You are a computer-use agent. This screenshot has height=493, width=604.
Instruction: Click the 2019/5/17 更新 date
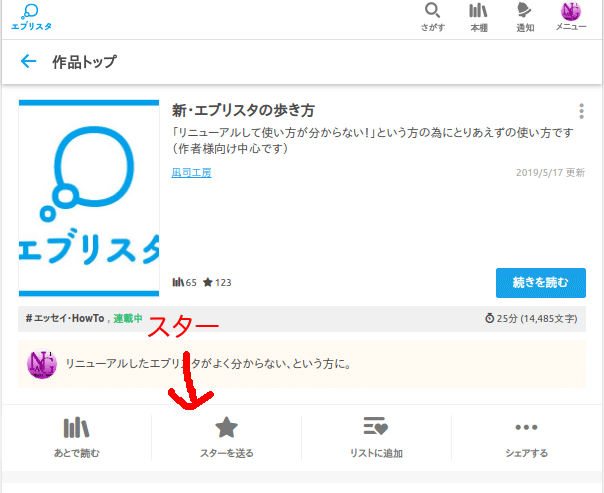[x=550, y=173]
